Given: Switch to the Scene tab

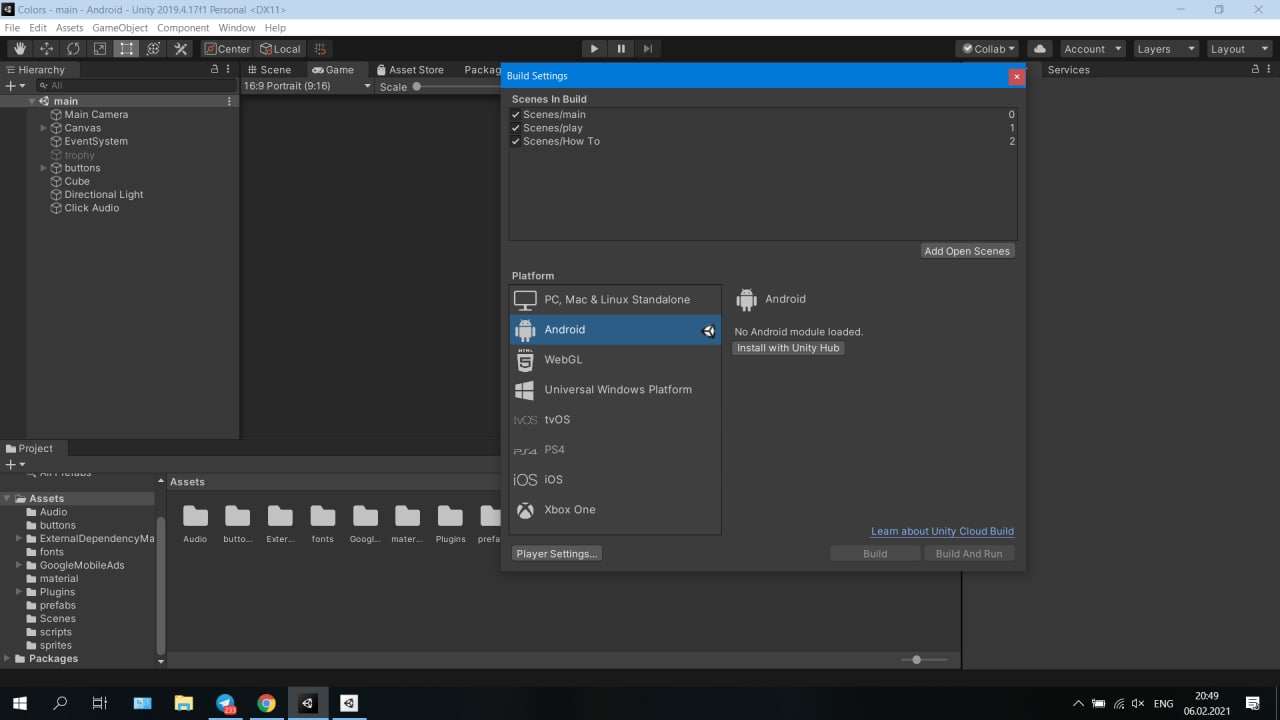Looking at the screenshot, I should pos(269,70).
